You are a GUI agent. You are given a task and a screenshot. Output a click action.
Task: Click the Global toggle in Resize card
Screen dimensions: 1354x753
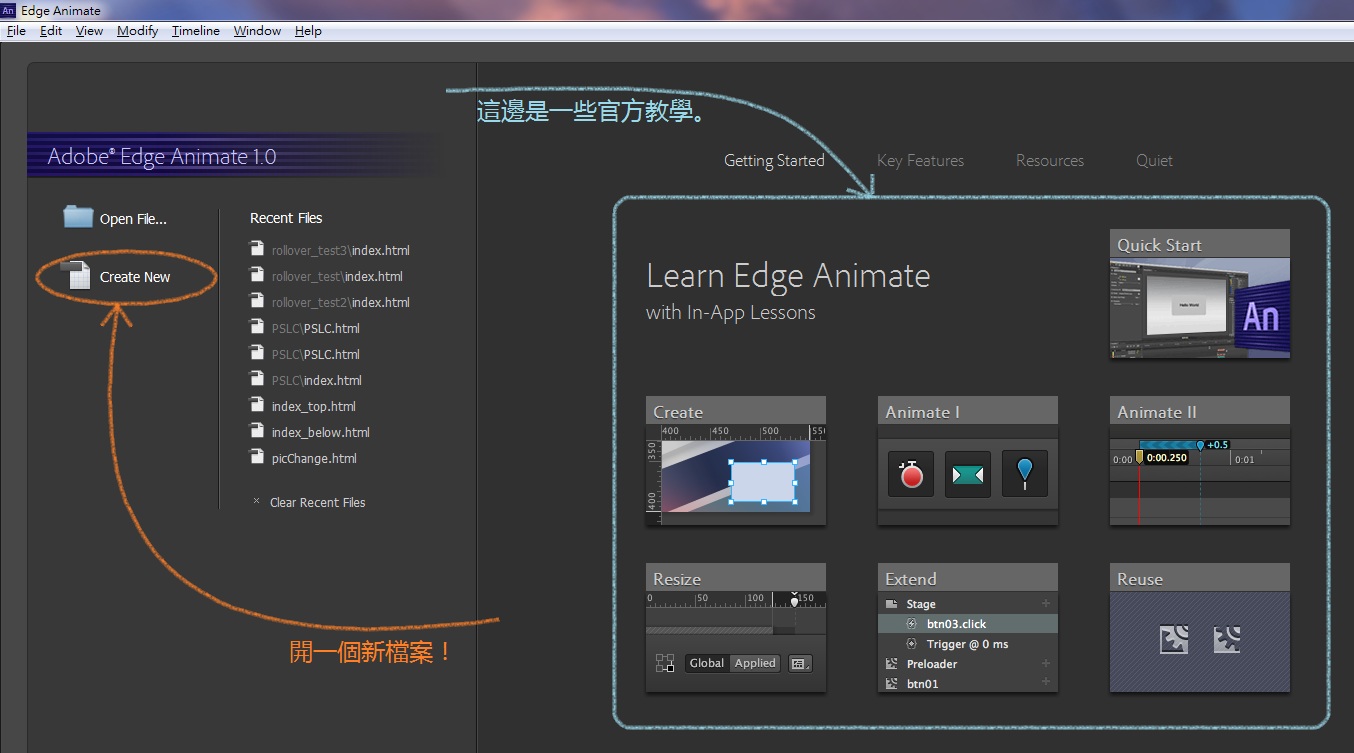coord(707,663)
